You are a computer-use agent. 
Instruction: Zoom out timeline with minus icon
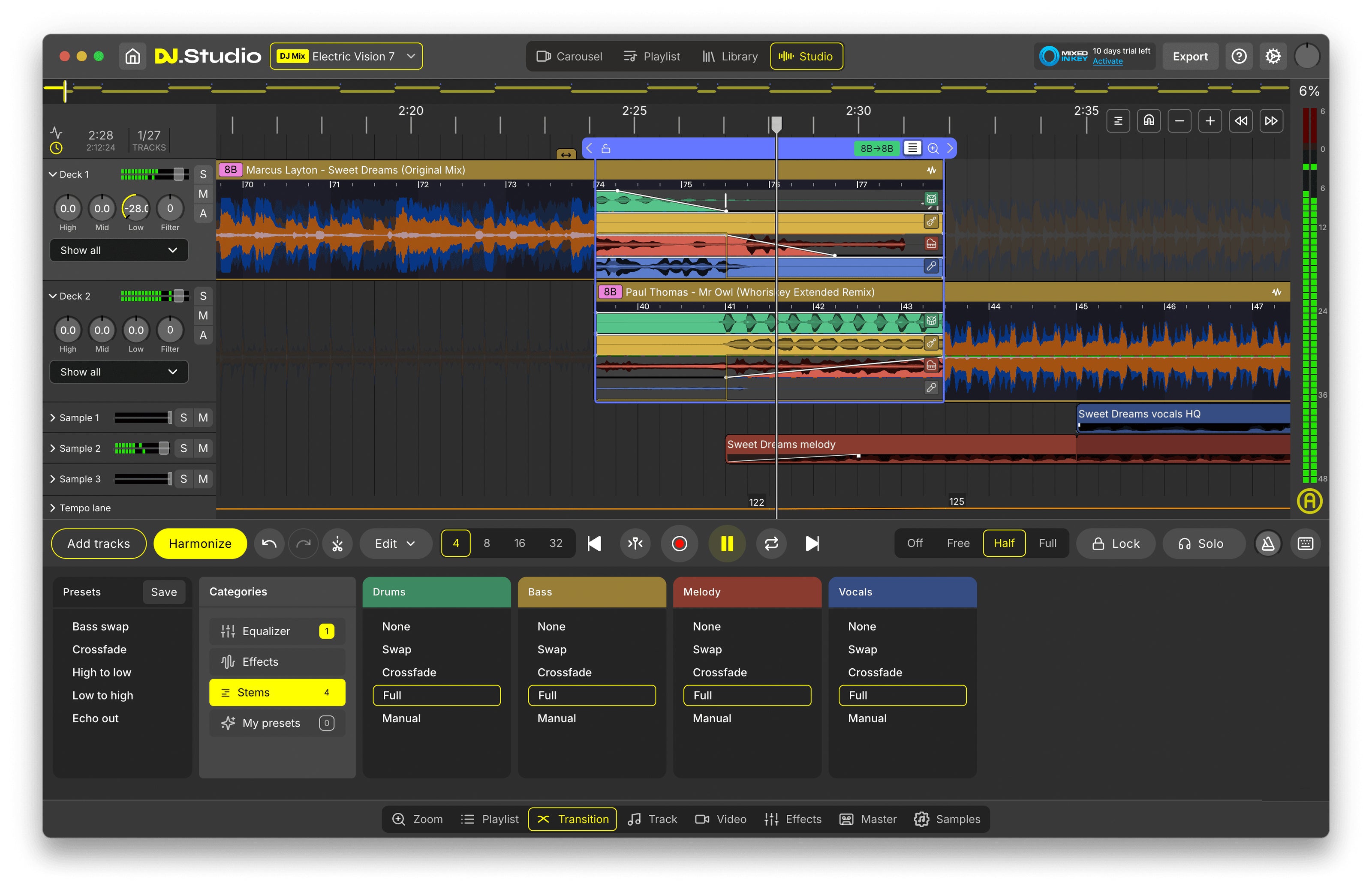(1179, 120)
